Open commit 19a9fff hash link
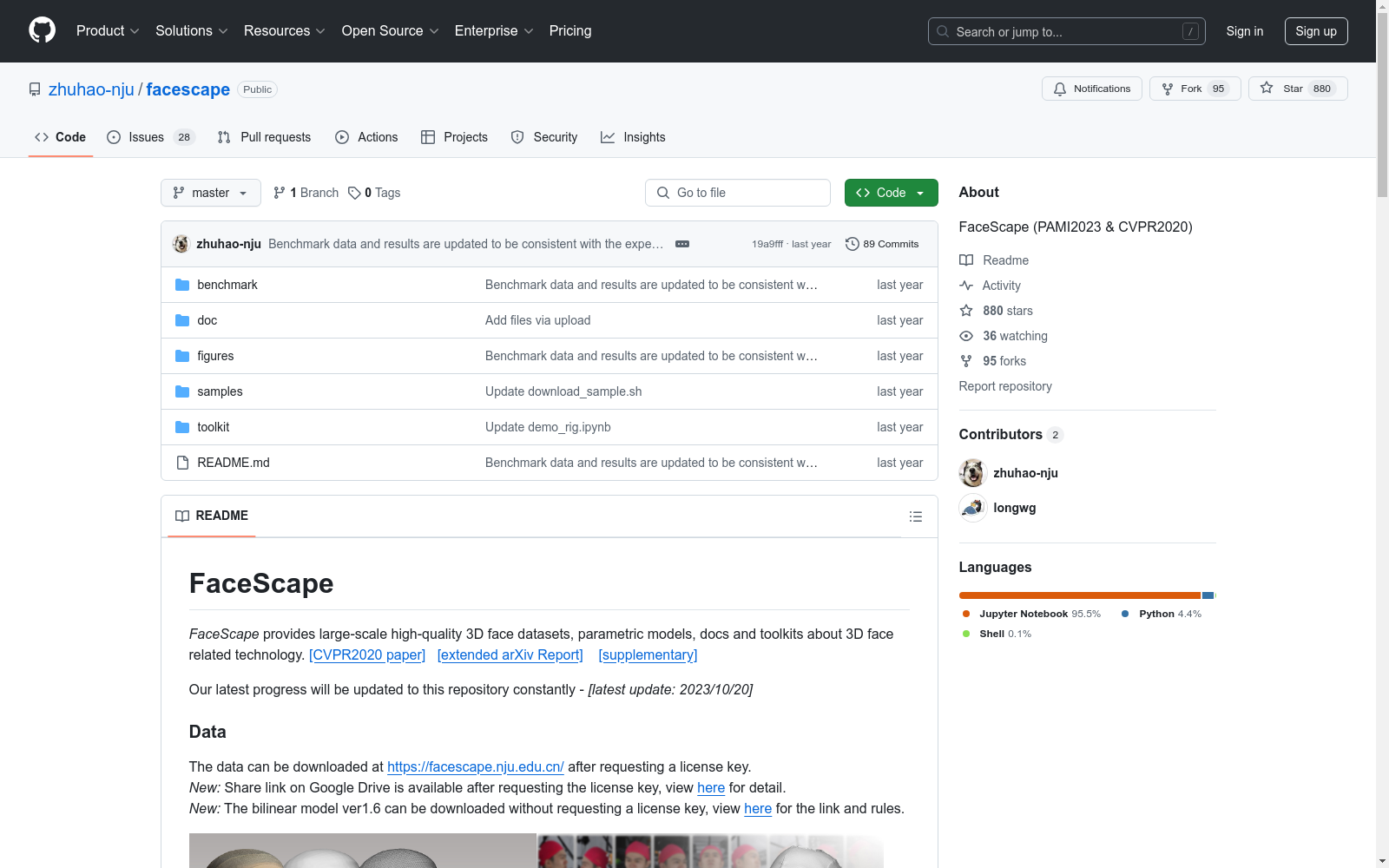This screenshot has width=1389, height=868. (x=767, y=244)
